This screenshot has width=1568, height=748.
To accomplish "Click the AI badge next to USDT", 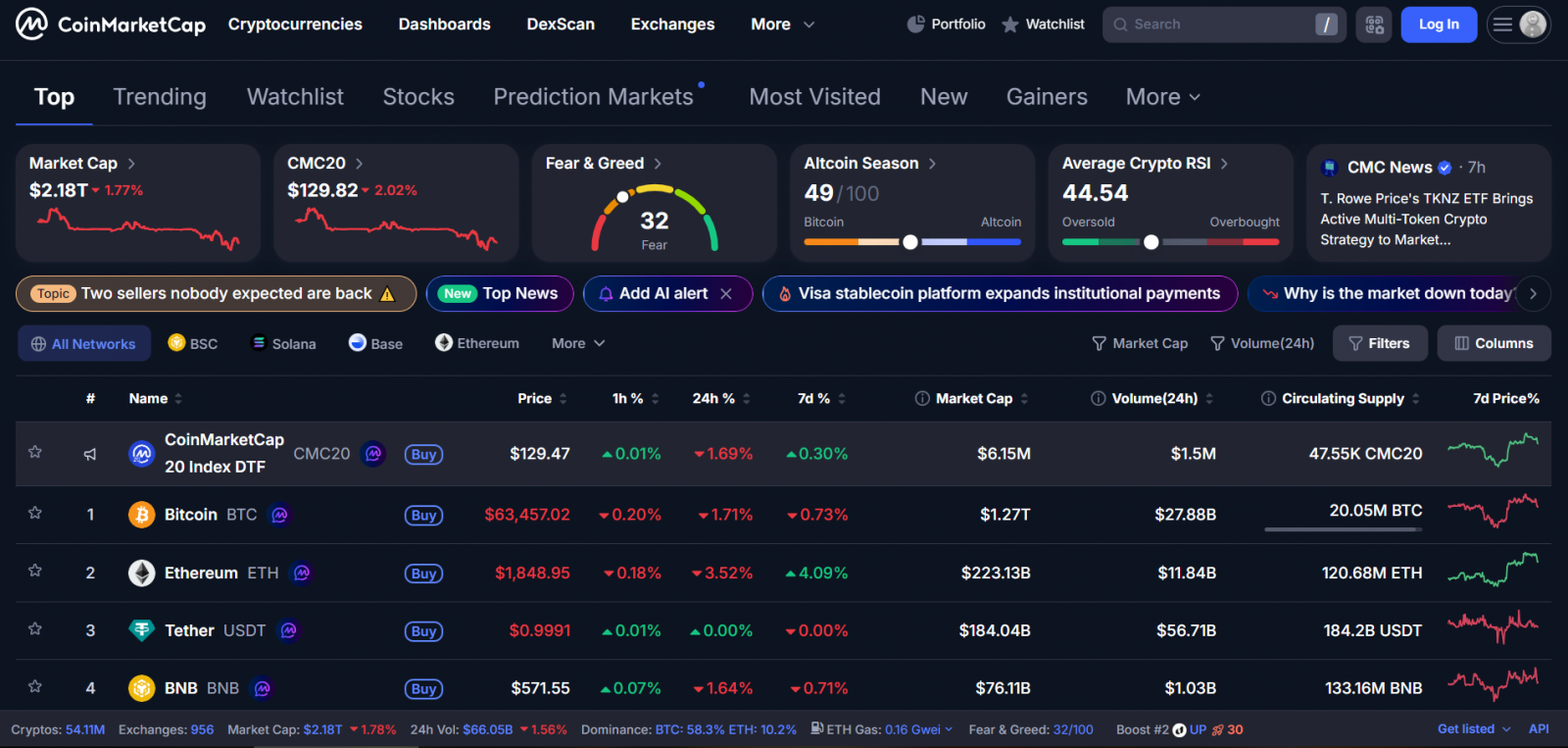I will [288, 630].
